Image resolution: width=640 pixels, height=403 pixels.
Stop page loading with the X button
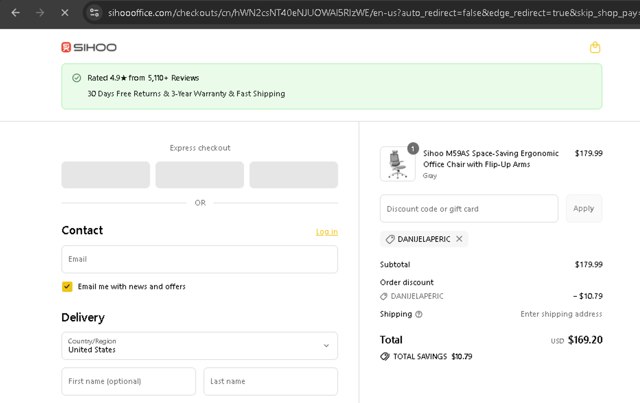64,13
